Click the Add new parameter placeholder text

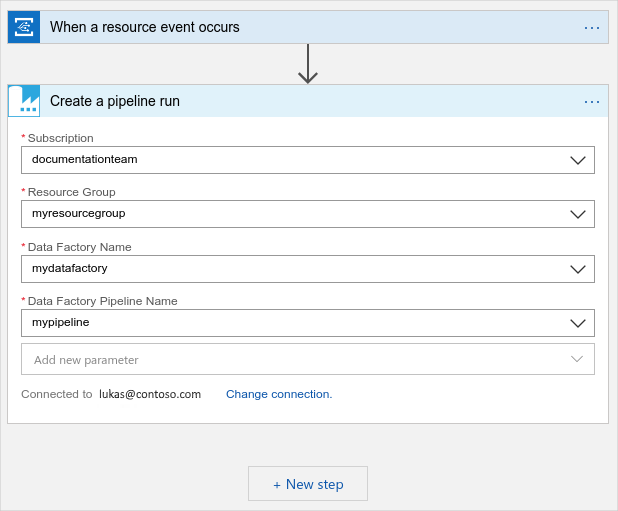click(86, 360)
